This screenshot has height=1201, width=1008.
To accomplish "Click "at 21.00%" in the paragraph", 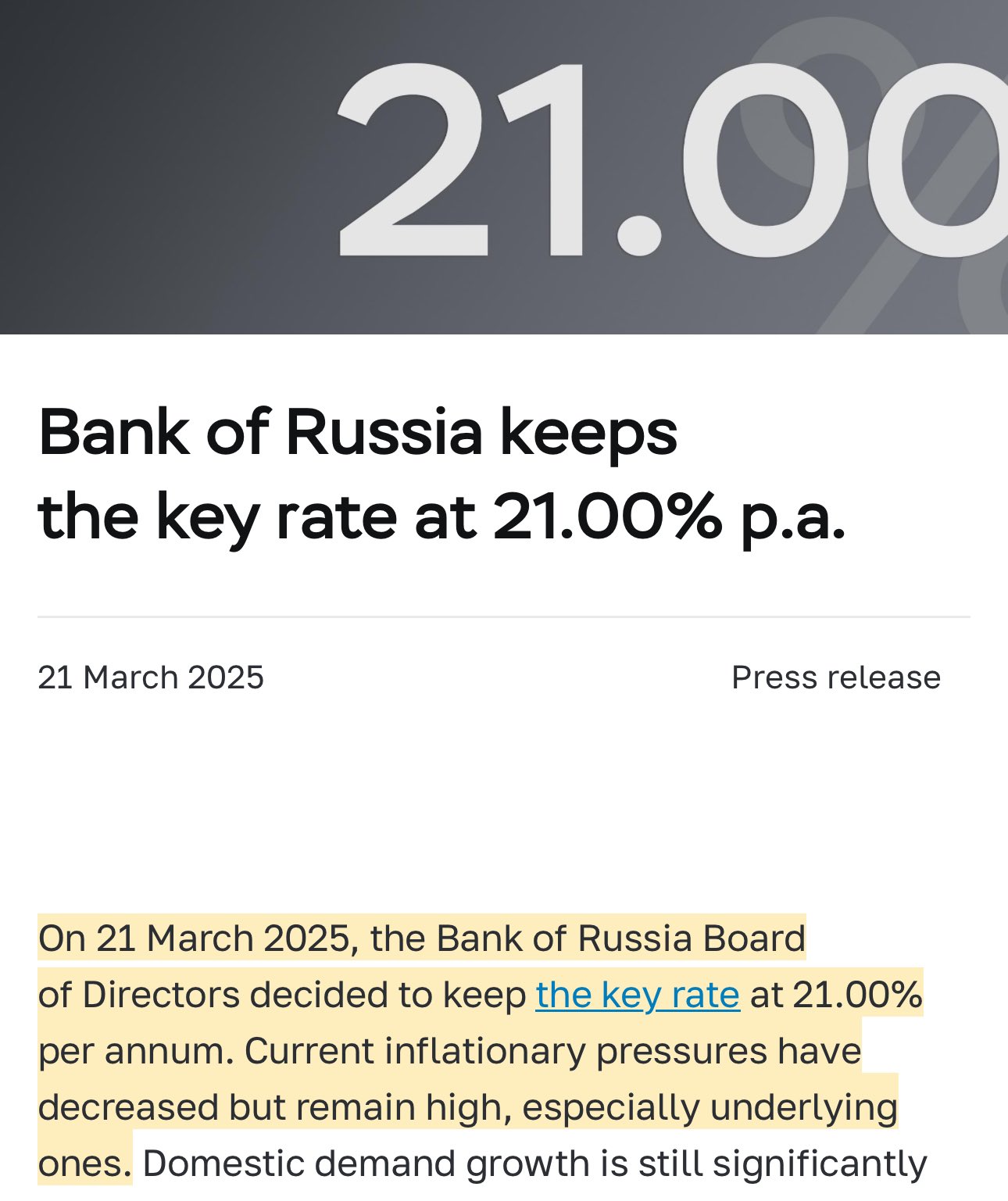I will [836, 995].
